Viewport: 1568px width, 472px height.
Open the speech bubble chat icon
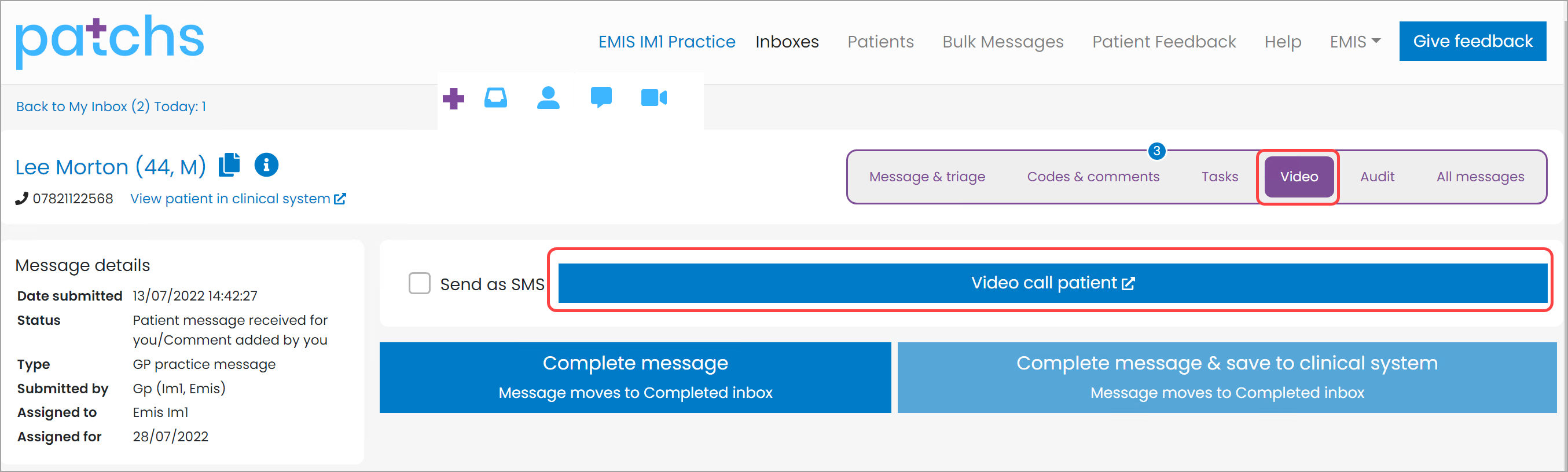pos(601,97)
